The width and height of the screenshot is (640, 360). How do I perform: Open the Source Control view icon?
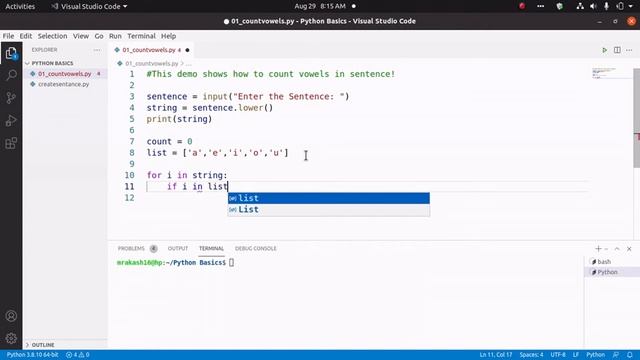point(11,98)
